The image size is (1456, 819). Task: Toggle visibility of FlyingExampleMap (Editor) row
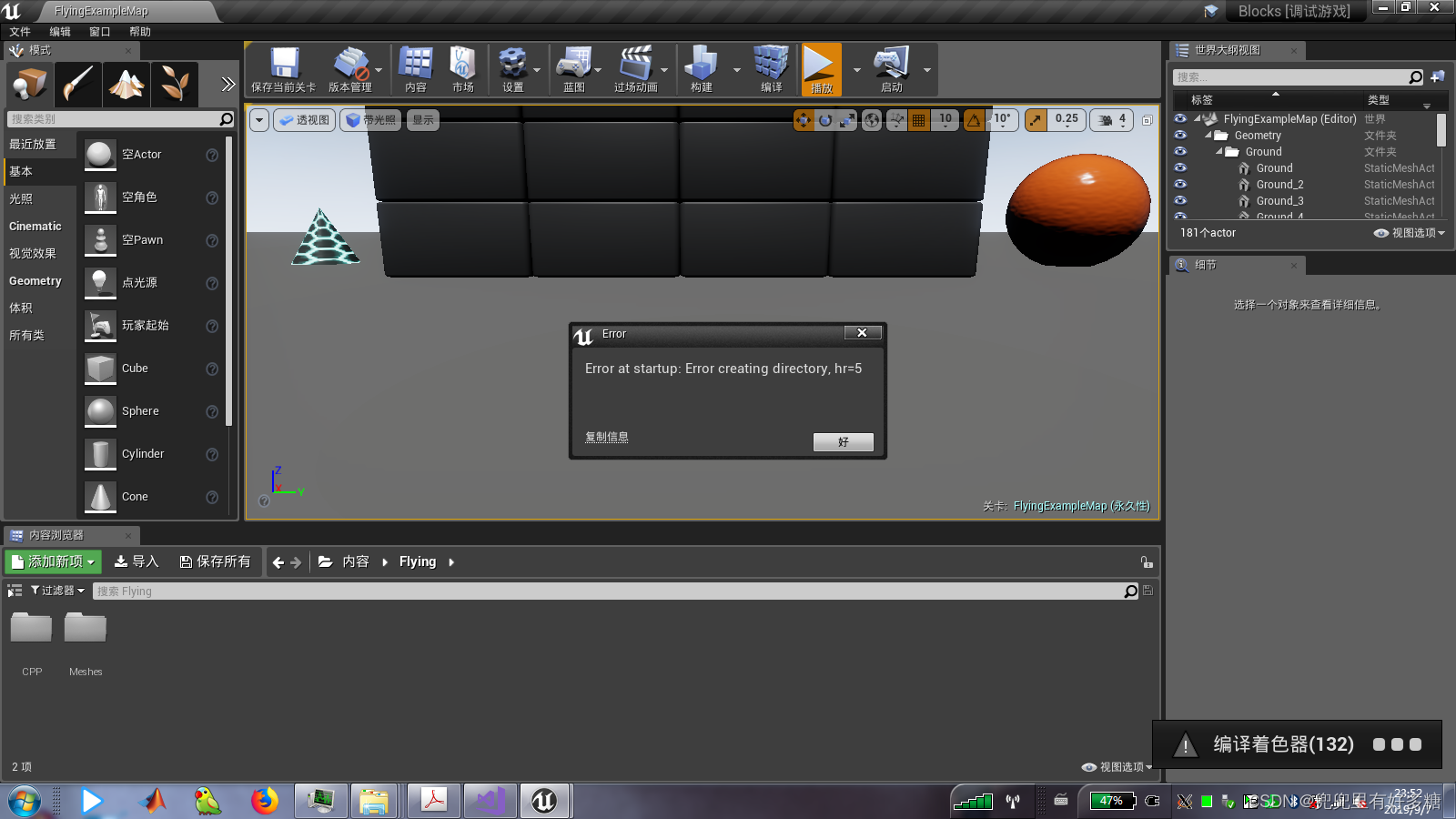[x=1180, y=119]
